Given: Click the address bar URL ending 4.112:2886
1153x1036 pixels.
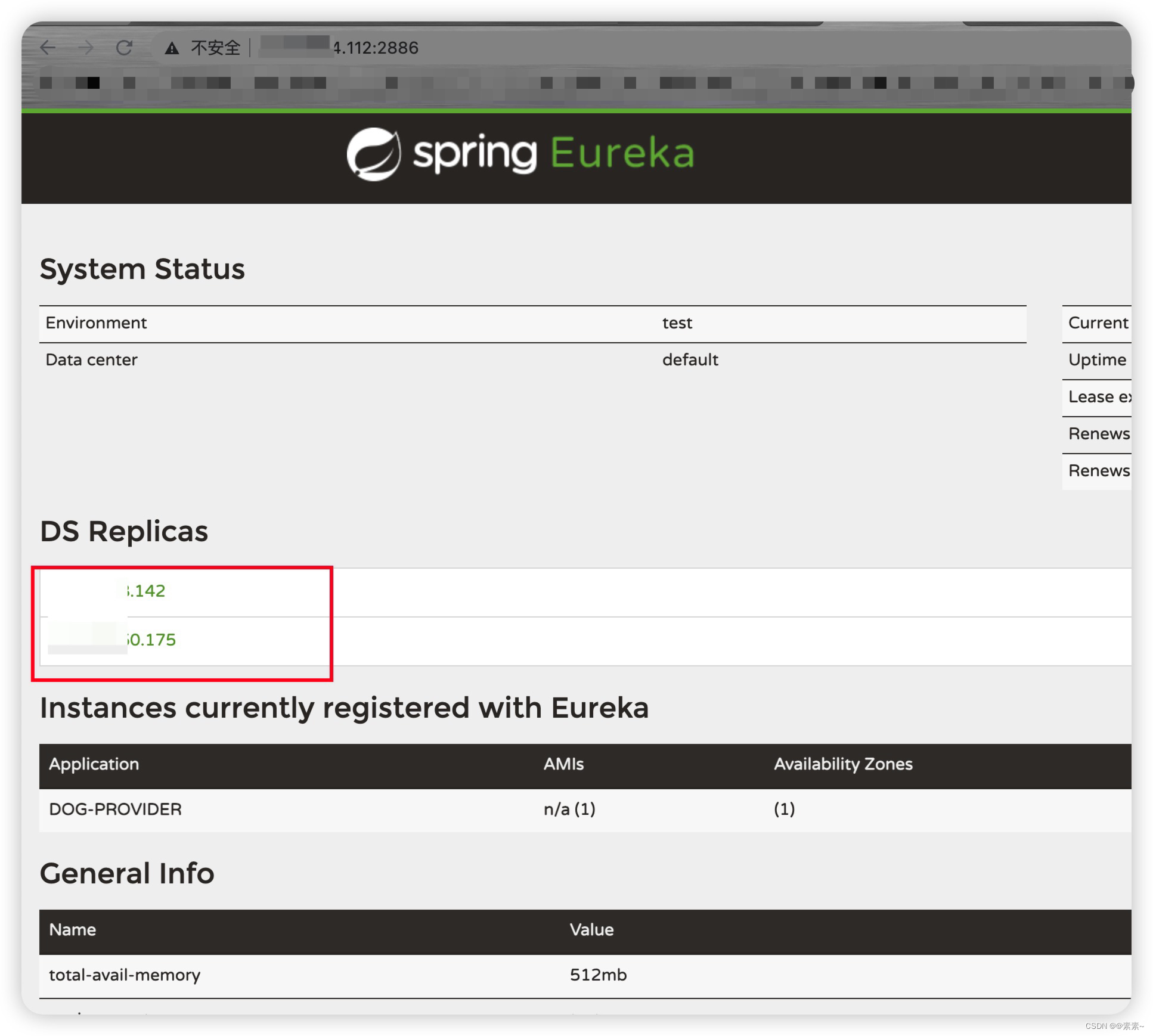Looking at the screenshot, I should click(x=340, y=48).
